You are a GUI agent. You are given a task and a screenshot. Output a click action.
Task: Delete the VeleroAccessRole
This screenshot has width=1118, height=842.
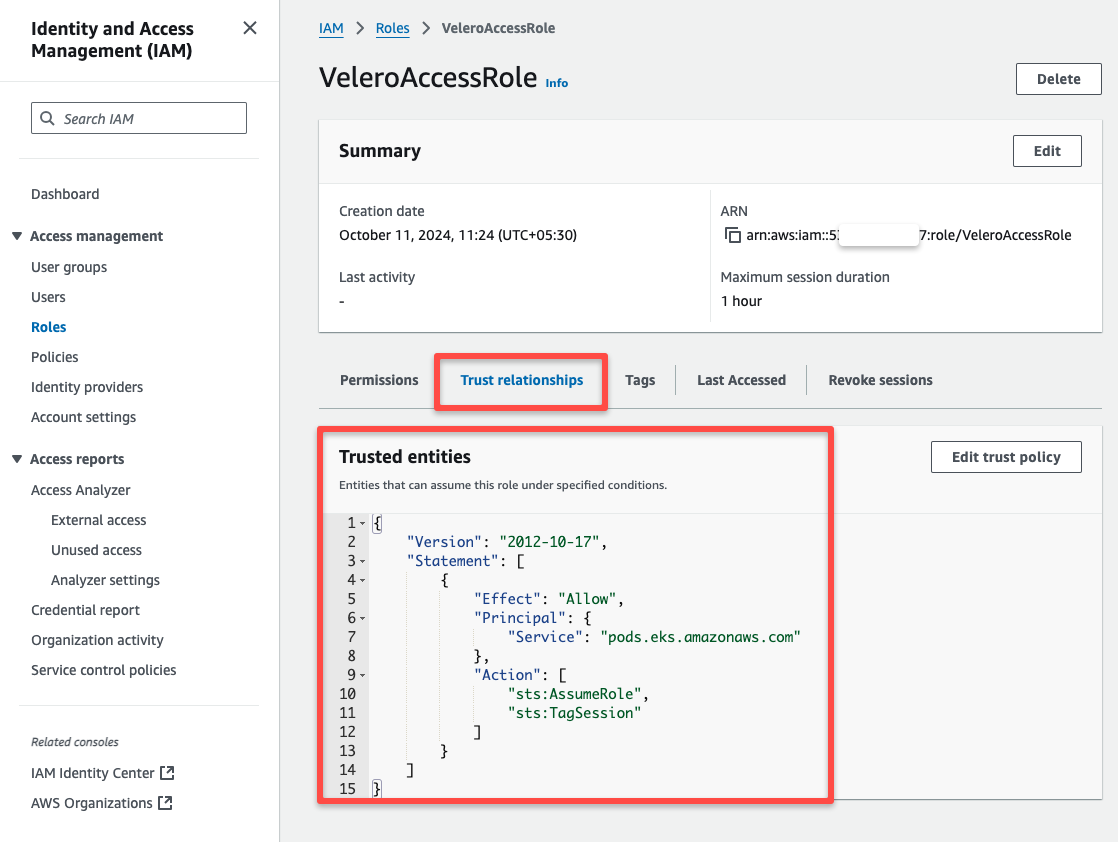1058,78
